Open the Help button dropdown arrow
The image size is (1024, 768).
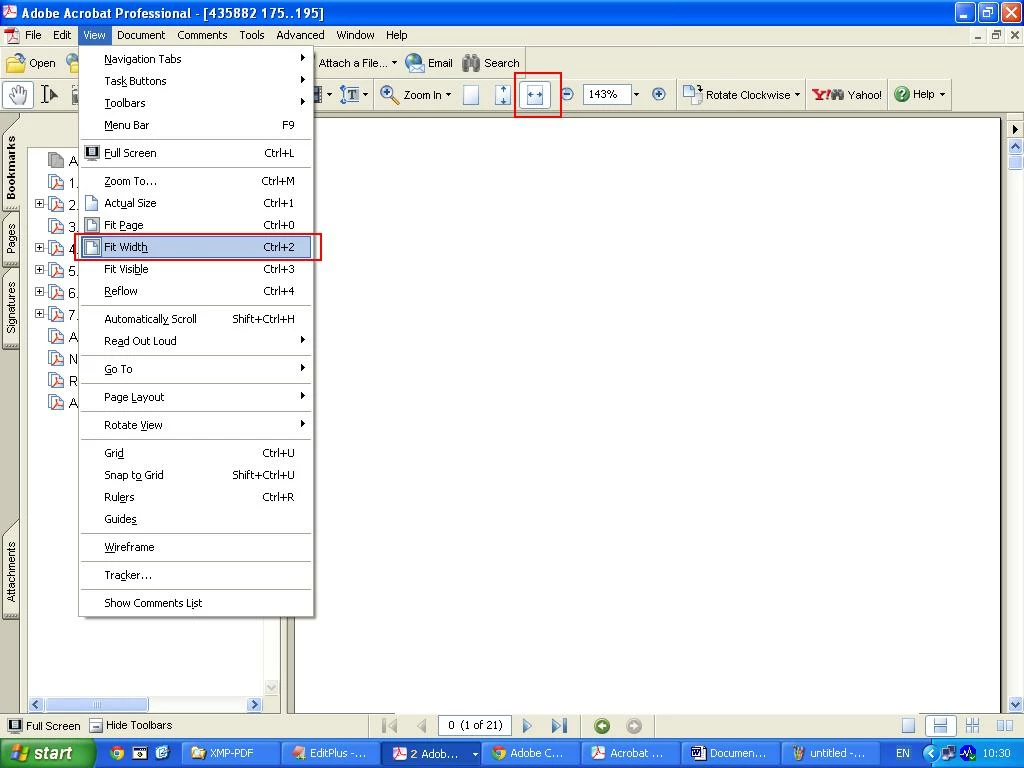click(942, 95)
